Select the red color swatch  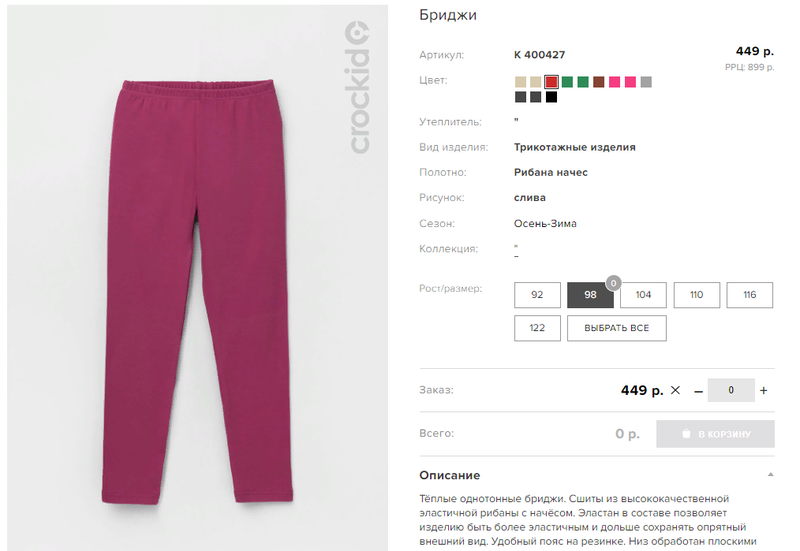tap(551, 82)
